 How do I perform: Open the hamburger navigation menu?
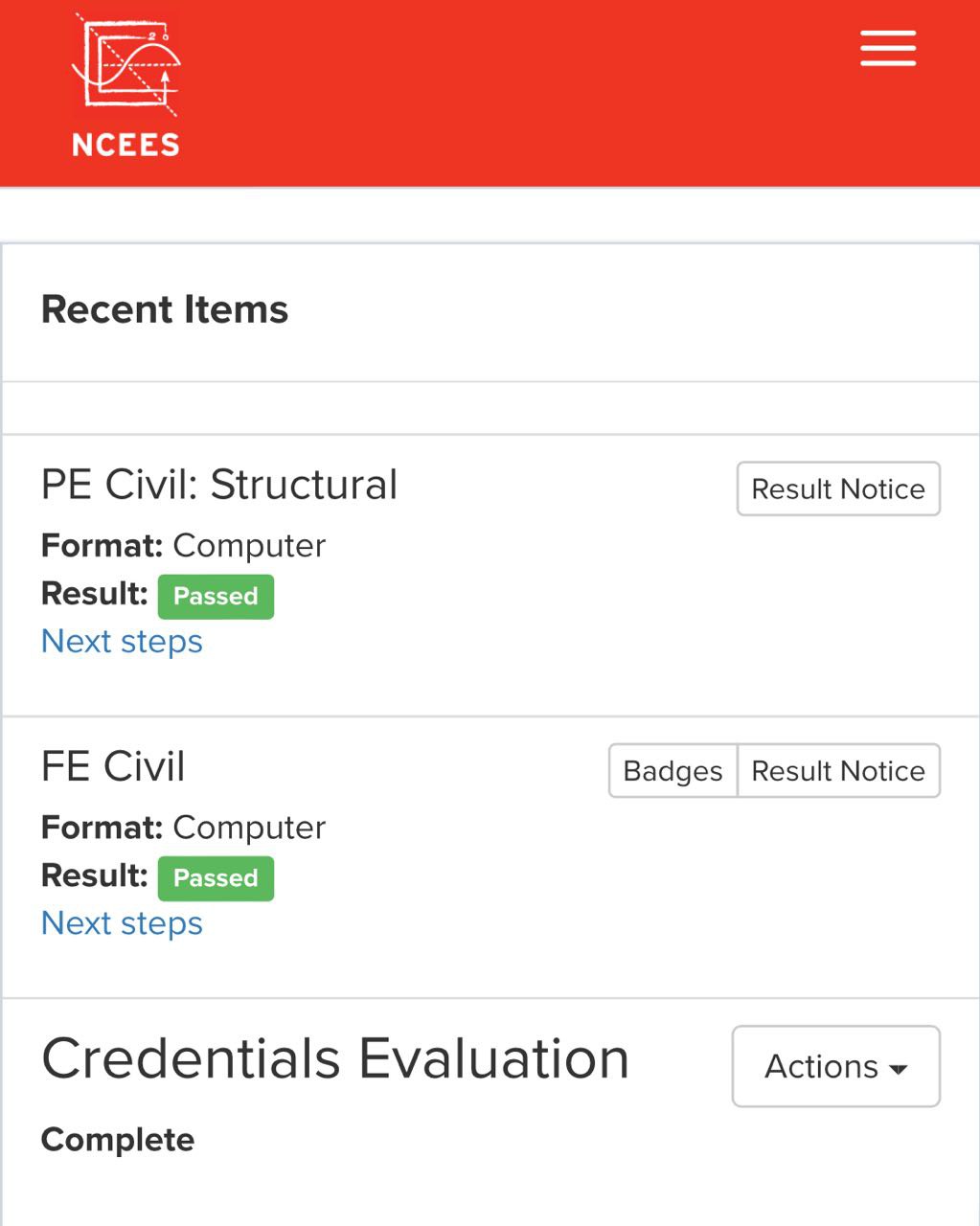(x=888, y=48)
